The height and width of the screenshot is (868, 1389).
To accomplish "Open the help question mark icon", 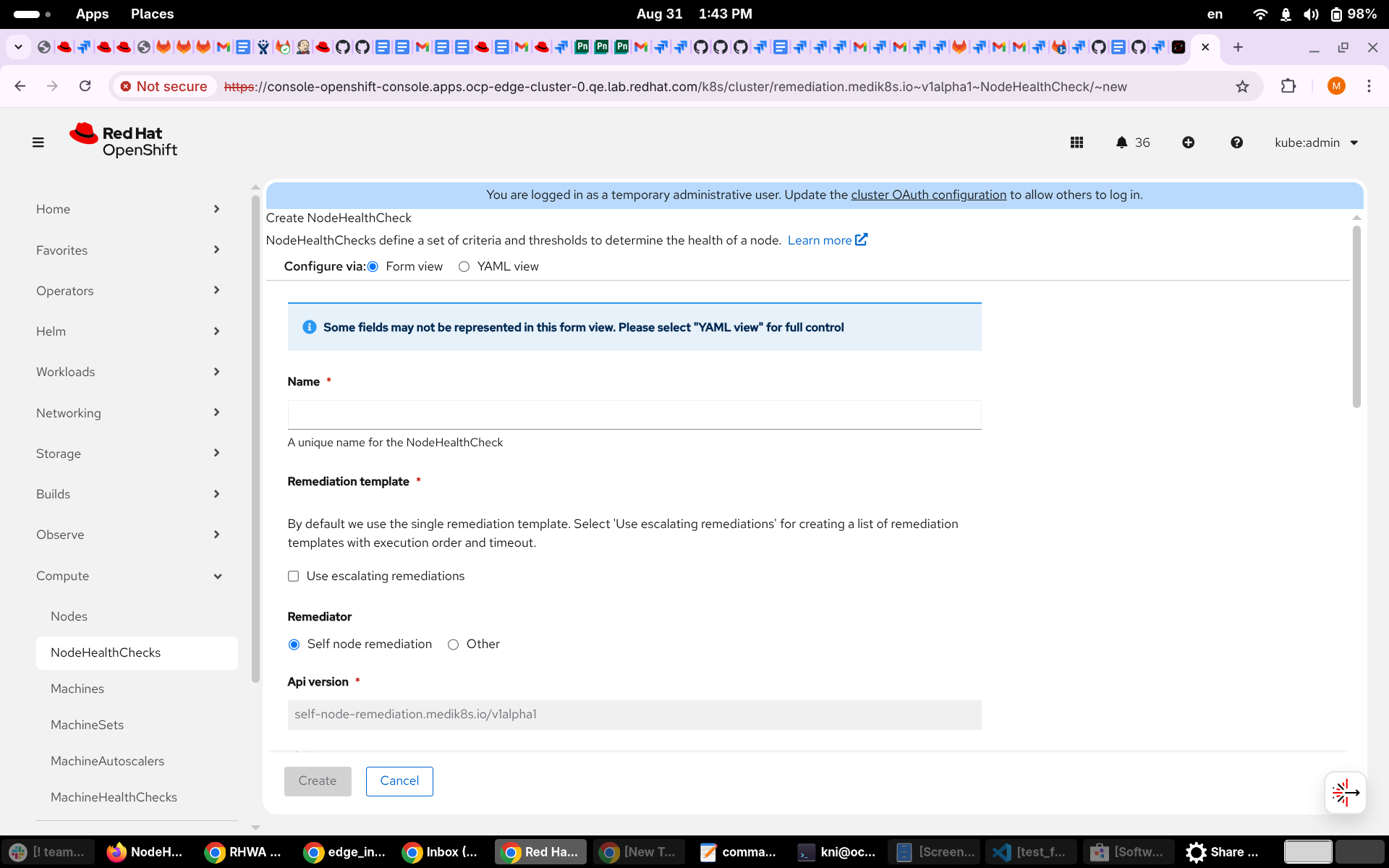I will pyautogui.click(x=1236, y=142).
